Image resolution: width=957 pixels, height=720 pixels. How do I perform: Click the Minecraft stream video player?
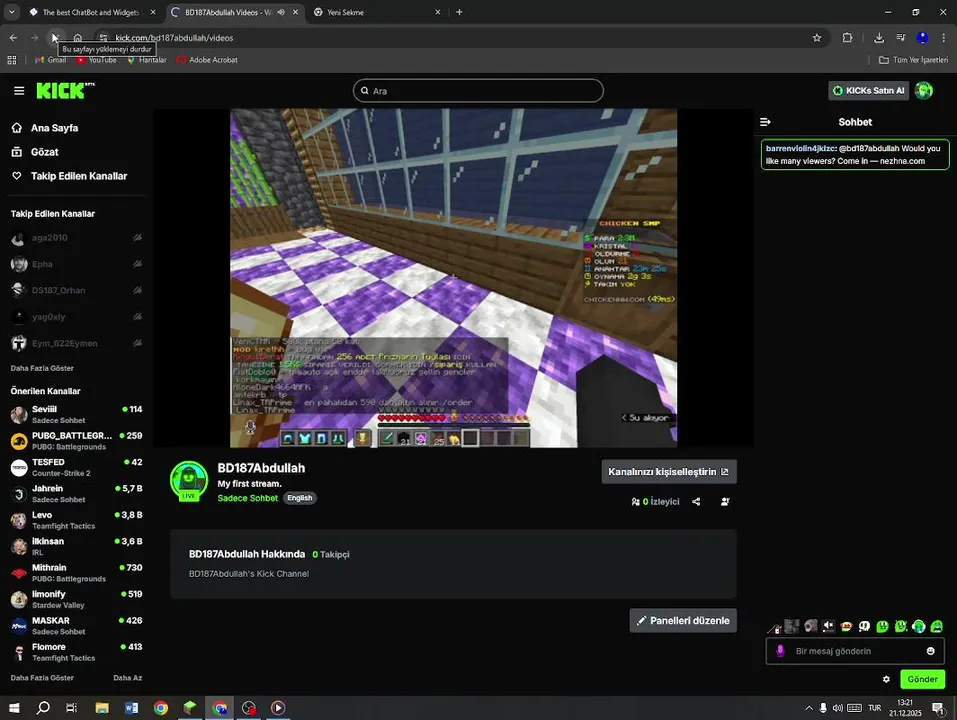click(x=453, y=278)
